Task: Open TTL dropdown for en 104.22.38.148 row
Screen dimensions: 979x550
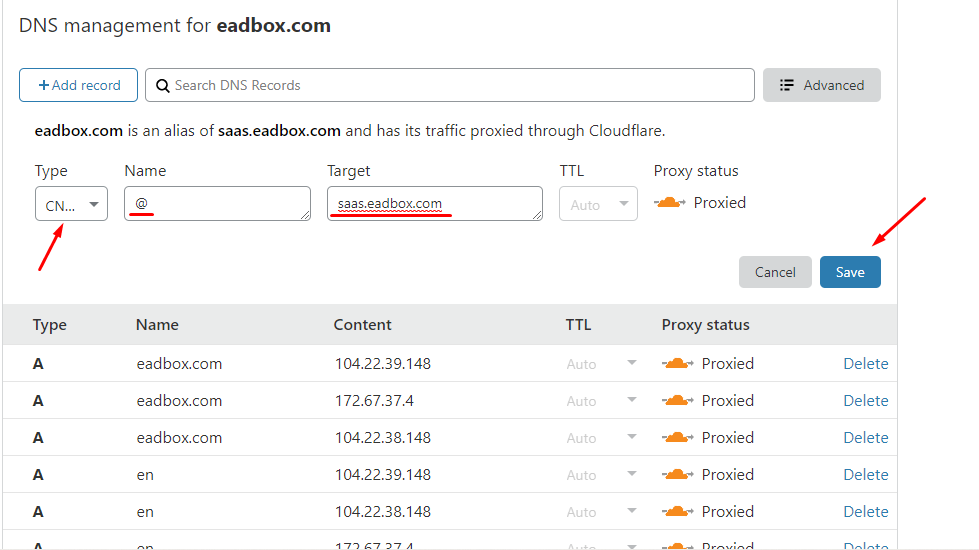Action: [x=601, y=511]
